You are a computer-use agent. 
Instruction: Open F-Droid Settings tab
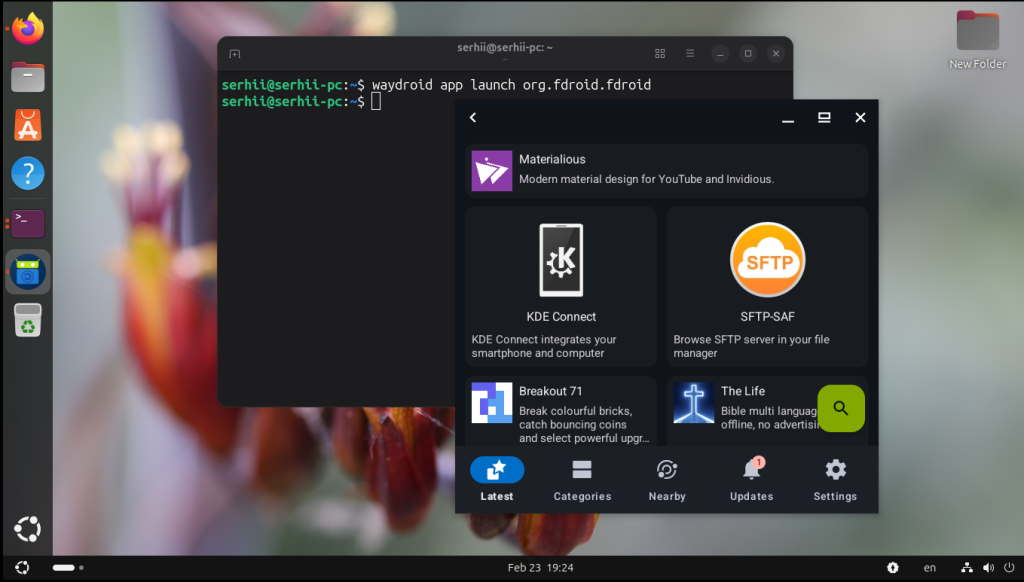(x=835, y=479)
